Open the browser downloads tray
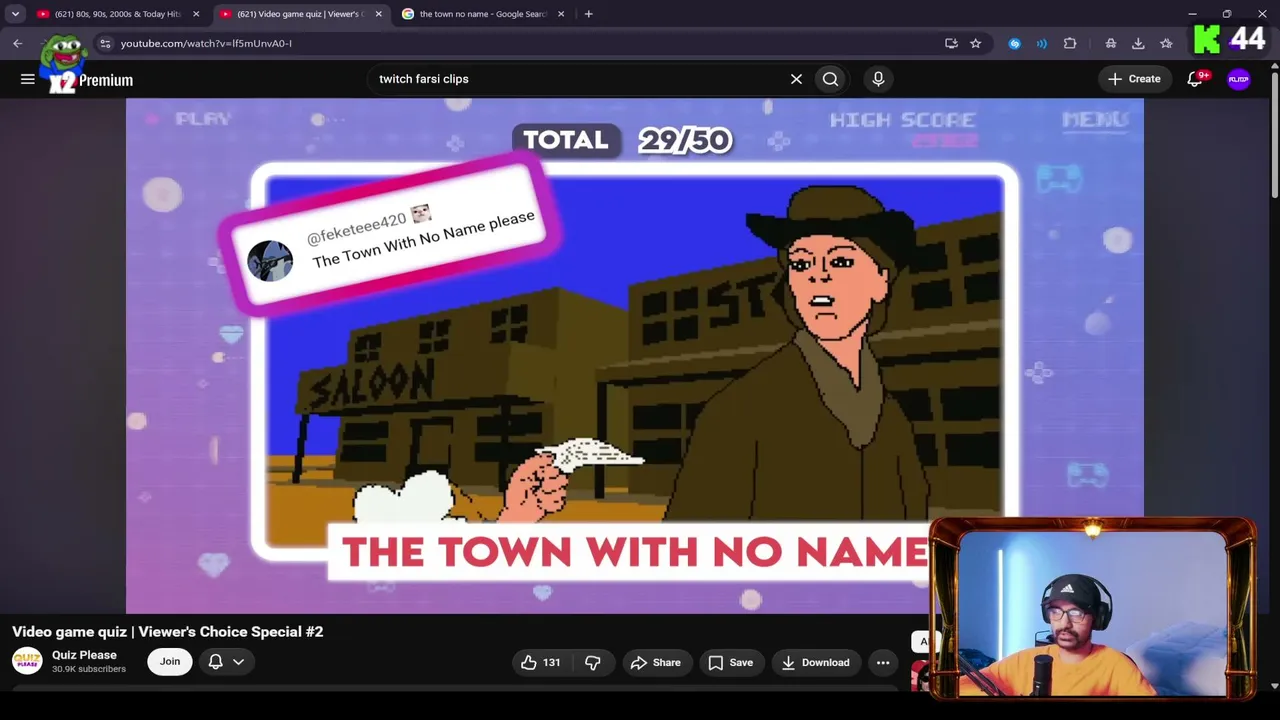 (x=1138, y=43)
